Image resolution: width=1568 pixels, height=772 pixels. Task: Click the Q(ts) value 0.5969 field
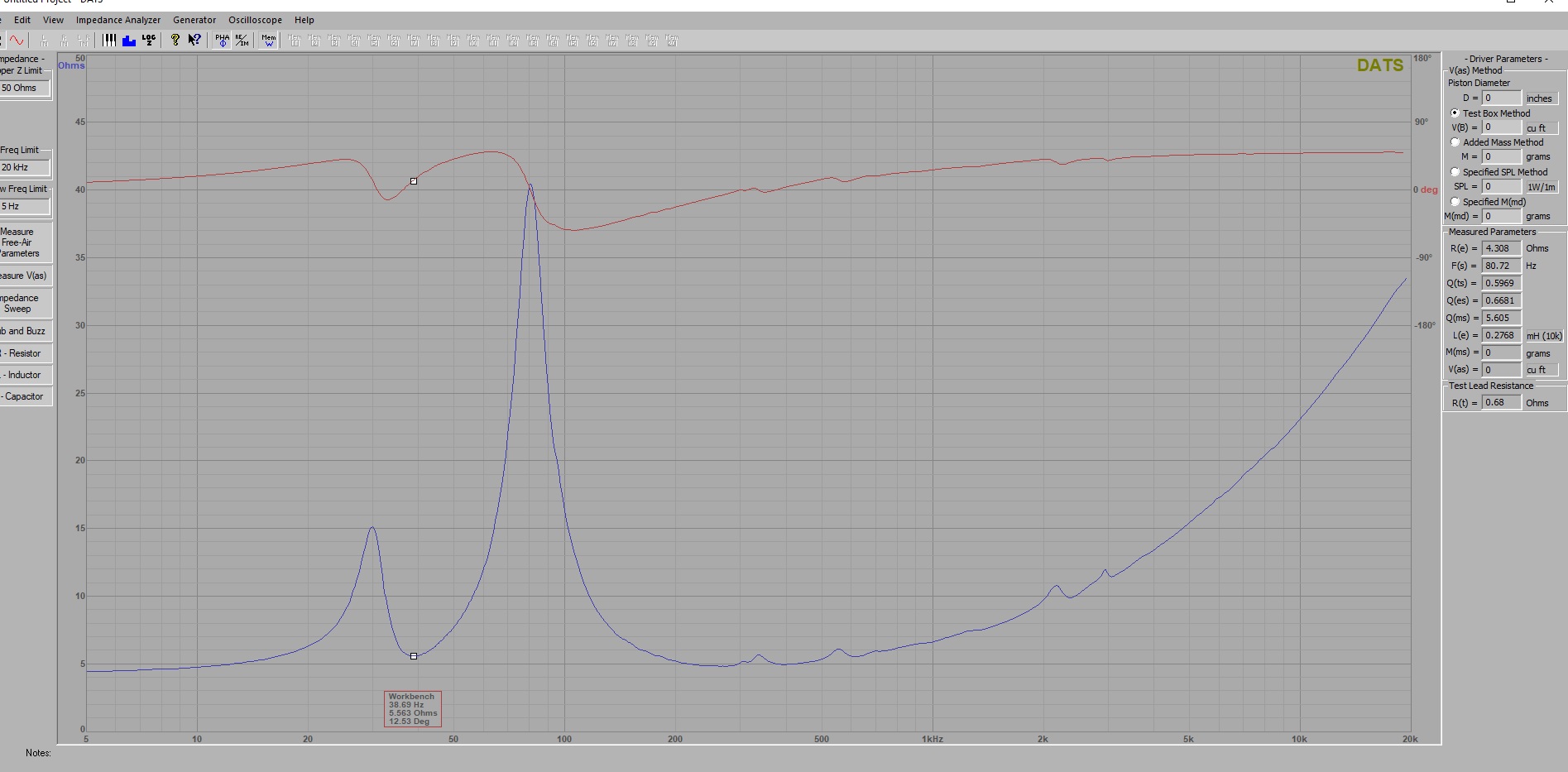click(x=1501, y=283)
